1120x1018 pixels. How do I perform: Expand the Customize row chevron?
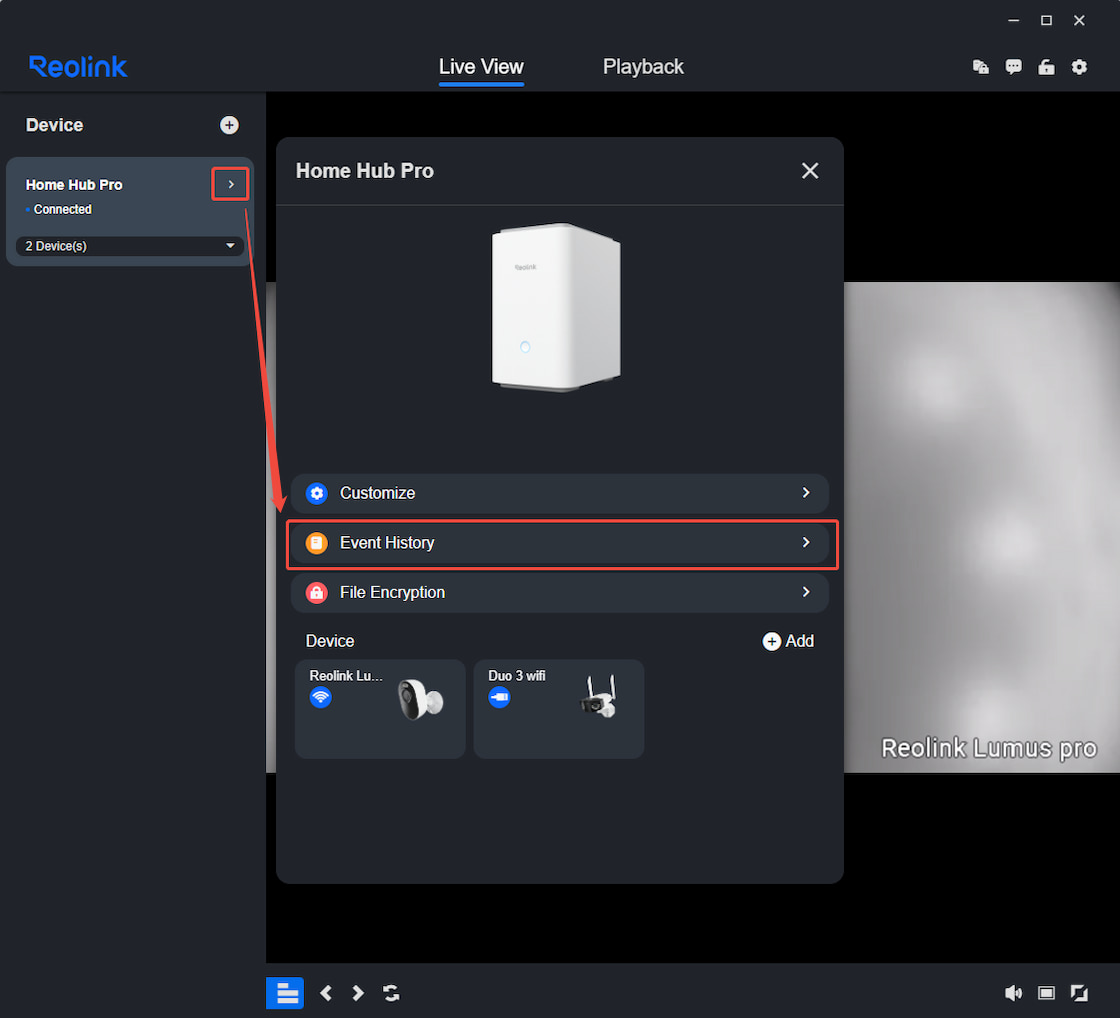point(806,493)
